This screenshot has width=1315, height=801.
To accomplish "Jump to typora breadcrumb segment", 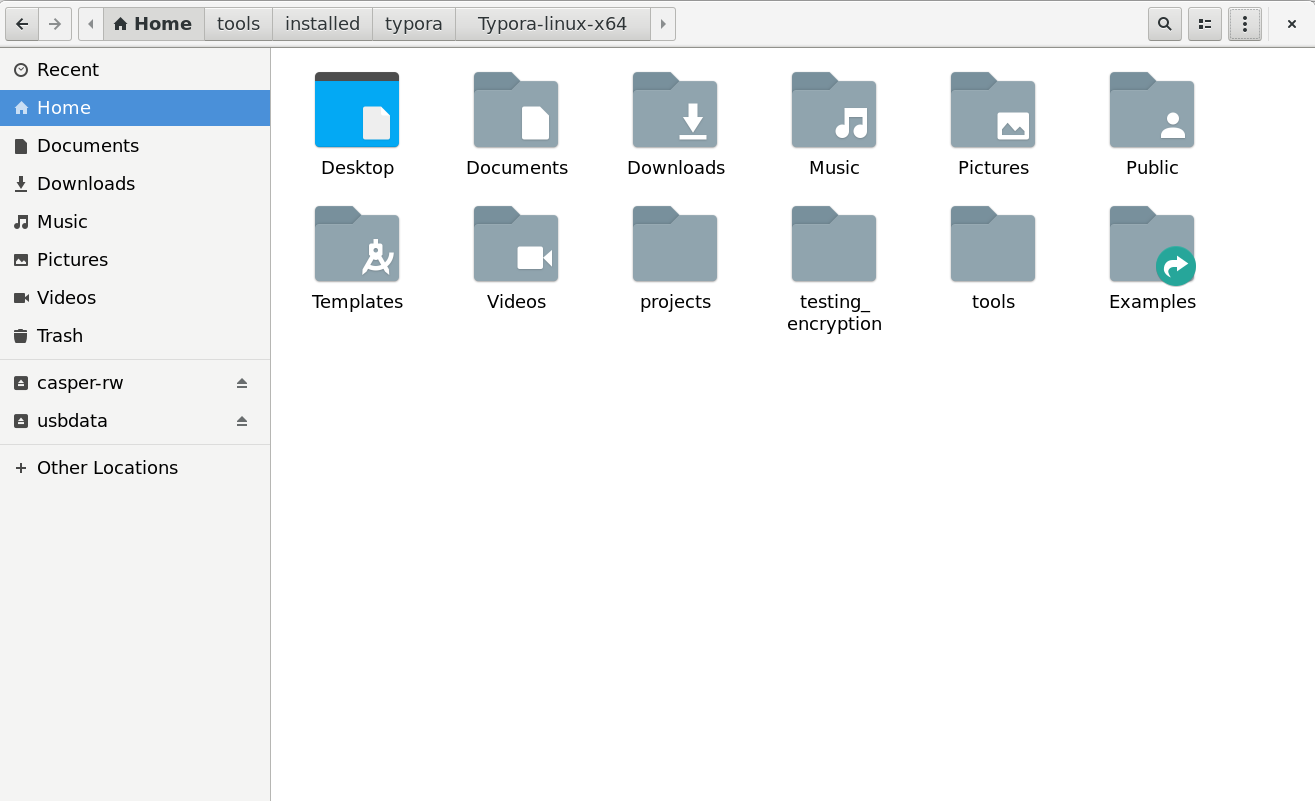I will coord(413,23).
